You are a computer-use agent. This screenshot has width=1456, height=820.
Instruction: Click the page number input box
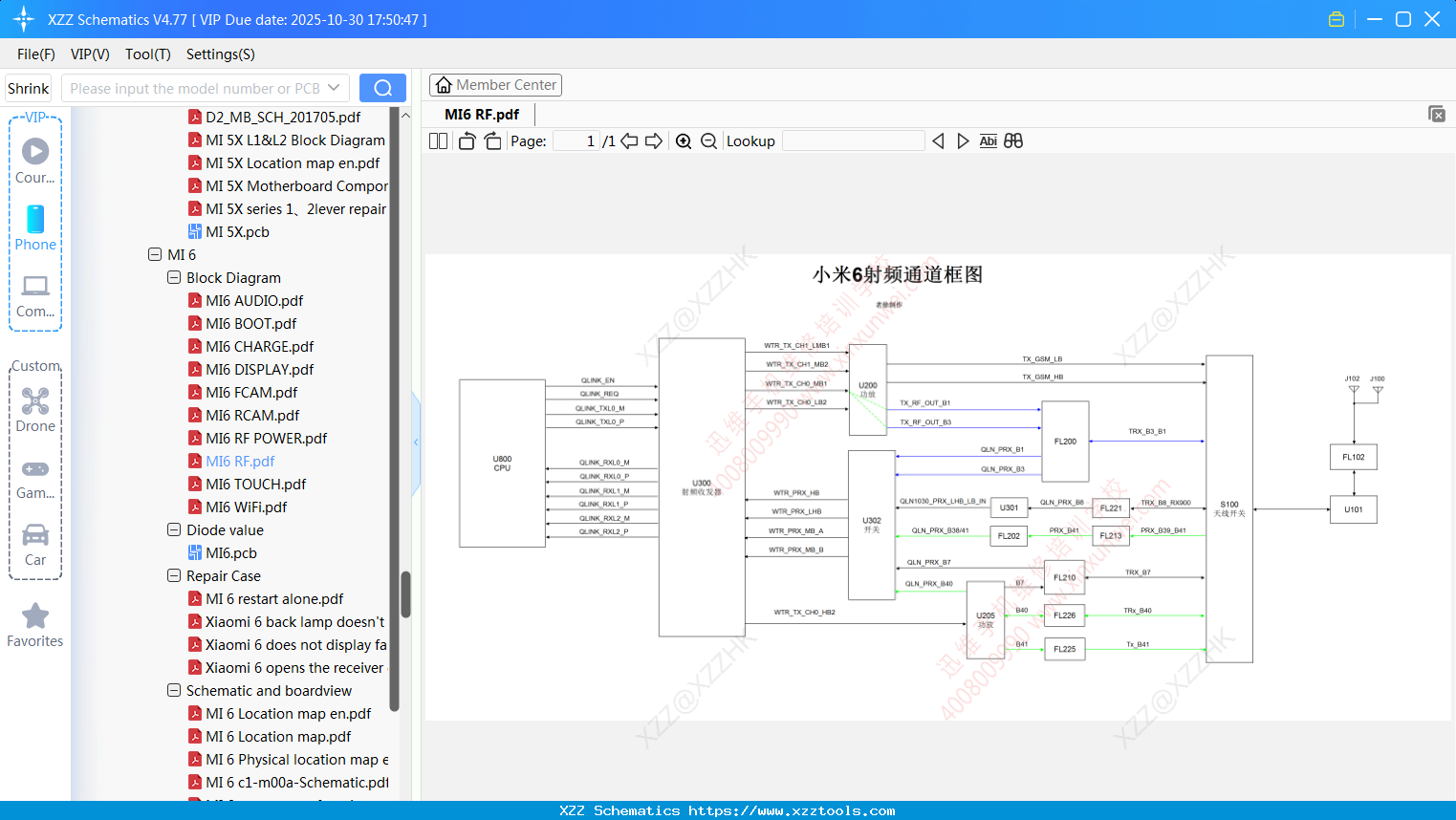576,140
